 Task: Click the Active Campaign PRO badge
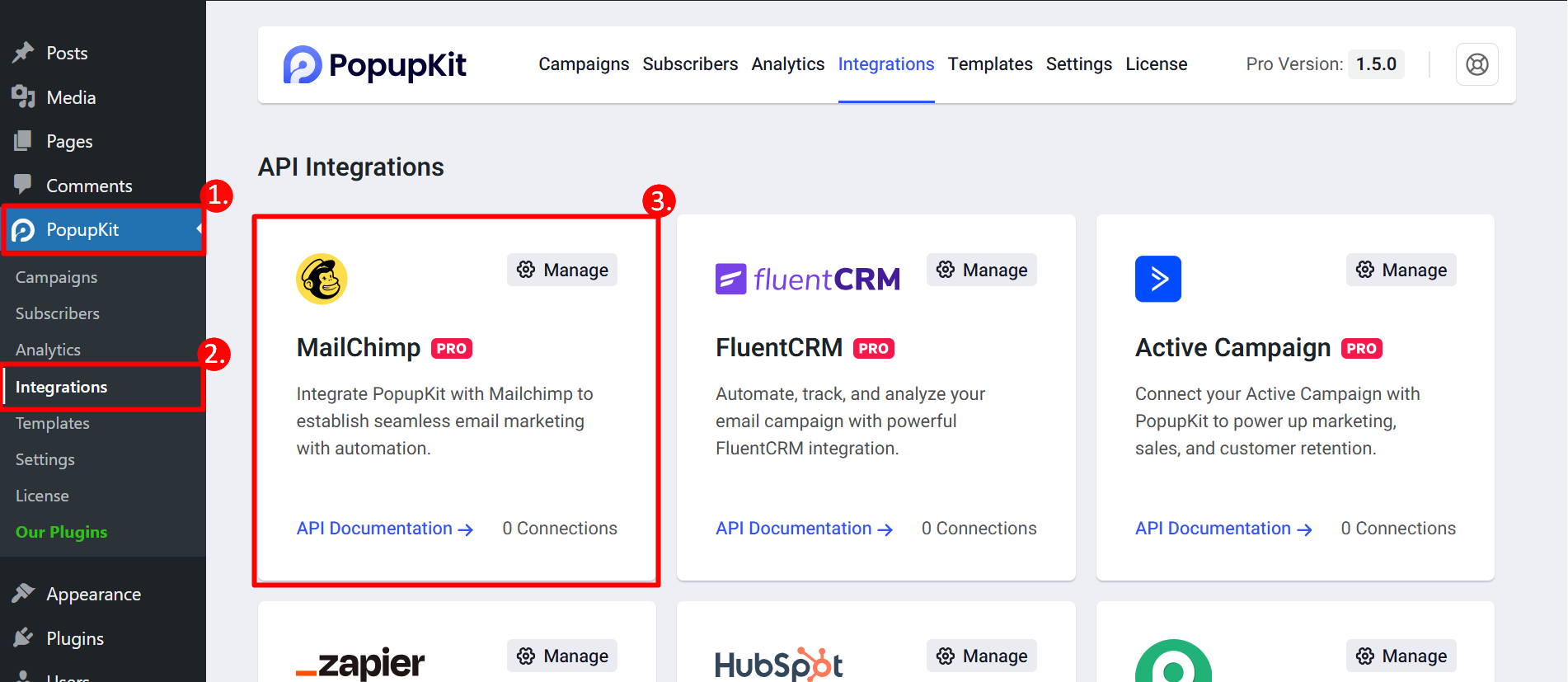1362,349
